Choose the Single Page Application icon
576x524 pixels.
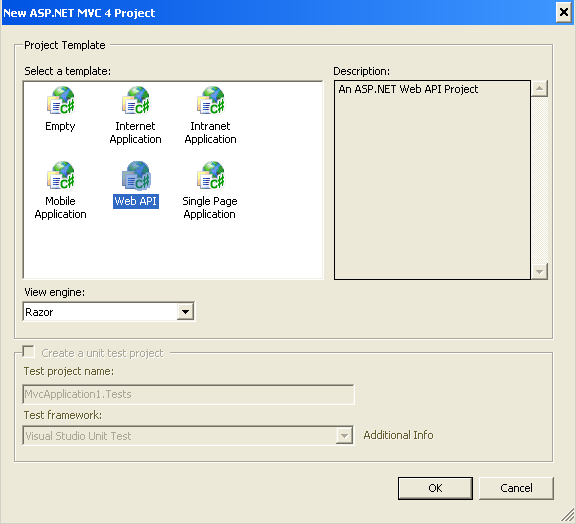tap(211, 175)
